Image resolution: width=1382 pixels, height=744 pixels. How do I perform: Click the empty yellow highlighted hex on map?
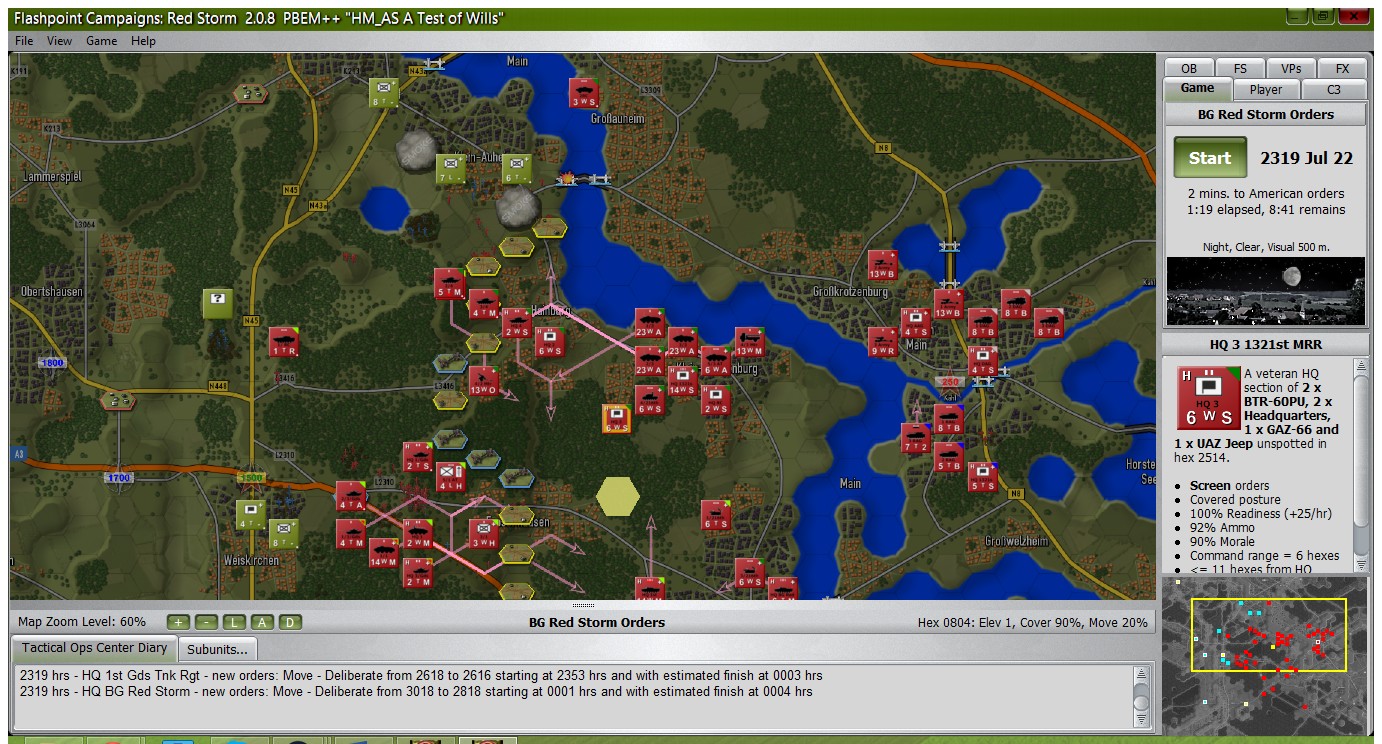tap(617, 496)
